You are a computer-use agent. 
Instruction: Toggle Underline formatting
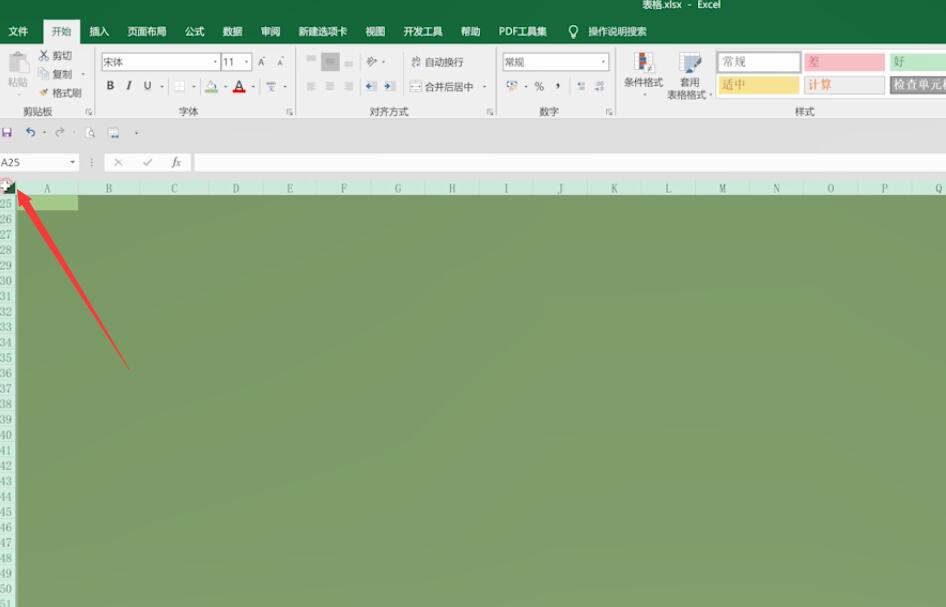click(x=147, y=86)
